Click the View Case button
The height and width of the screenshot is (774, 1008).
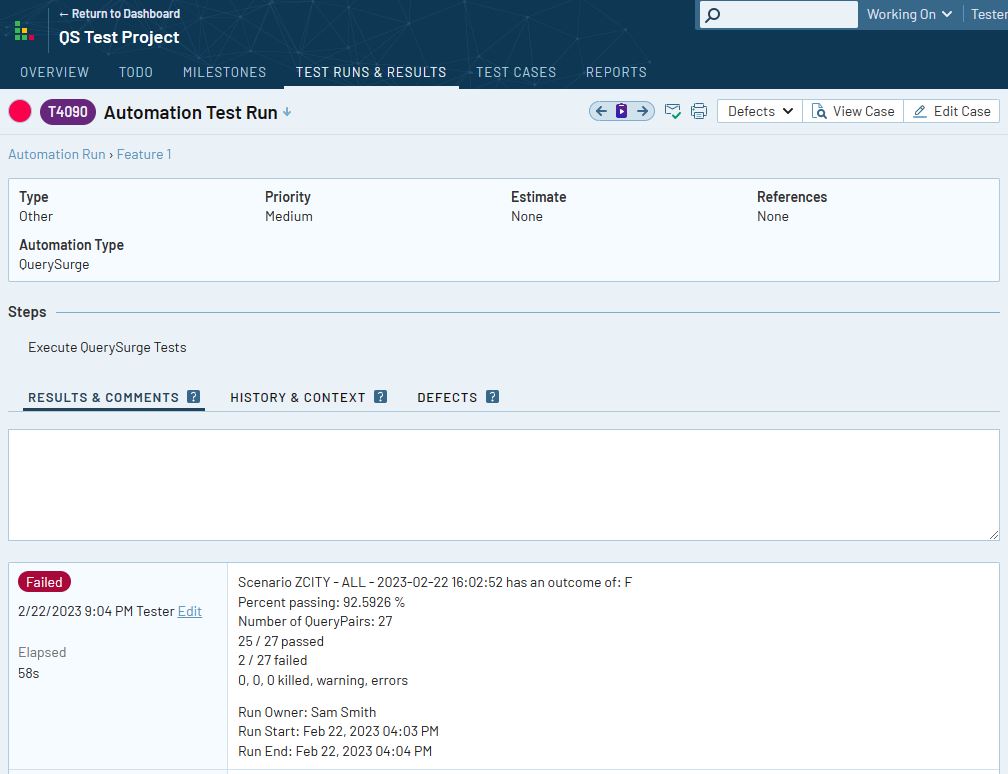tap(853, 111)
